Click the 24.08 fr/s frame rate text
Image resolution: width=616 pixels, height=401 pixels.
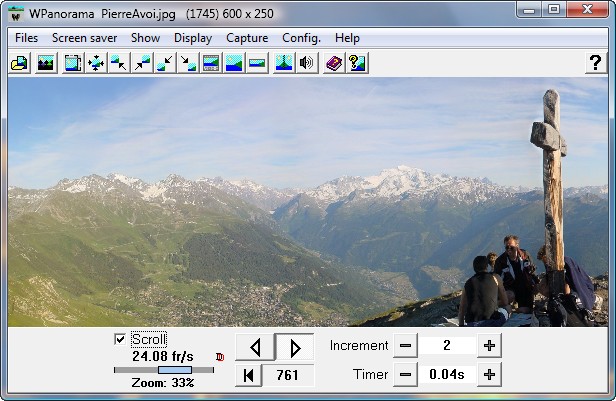click(163, 356)
